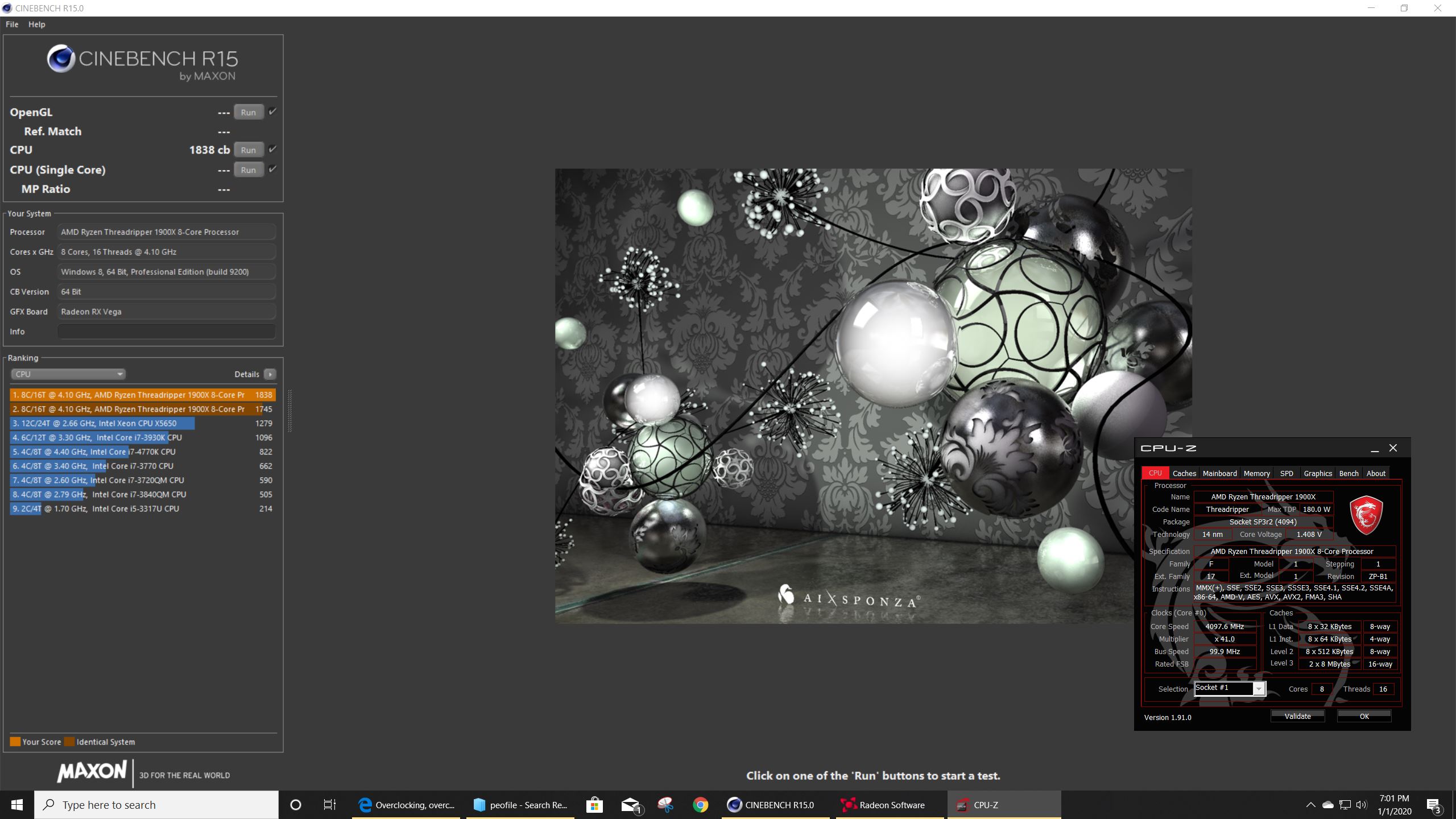Open the Help menu
1456x819 pixels.
tap(37, 24)
